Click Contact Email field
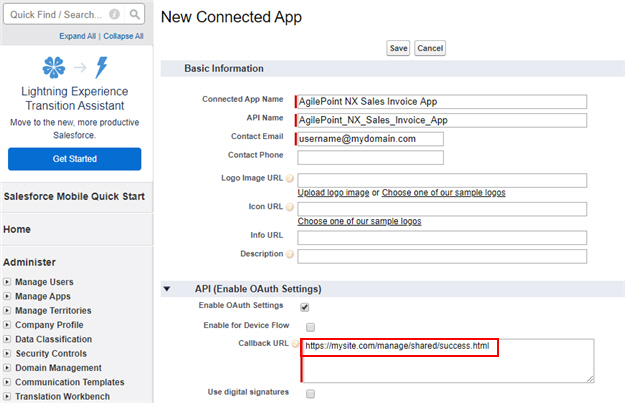 click(370, 139)
